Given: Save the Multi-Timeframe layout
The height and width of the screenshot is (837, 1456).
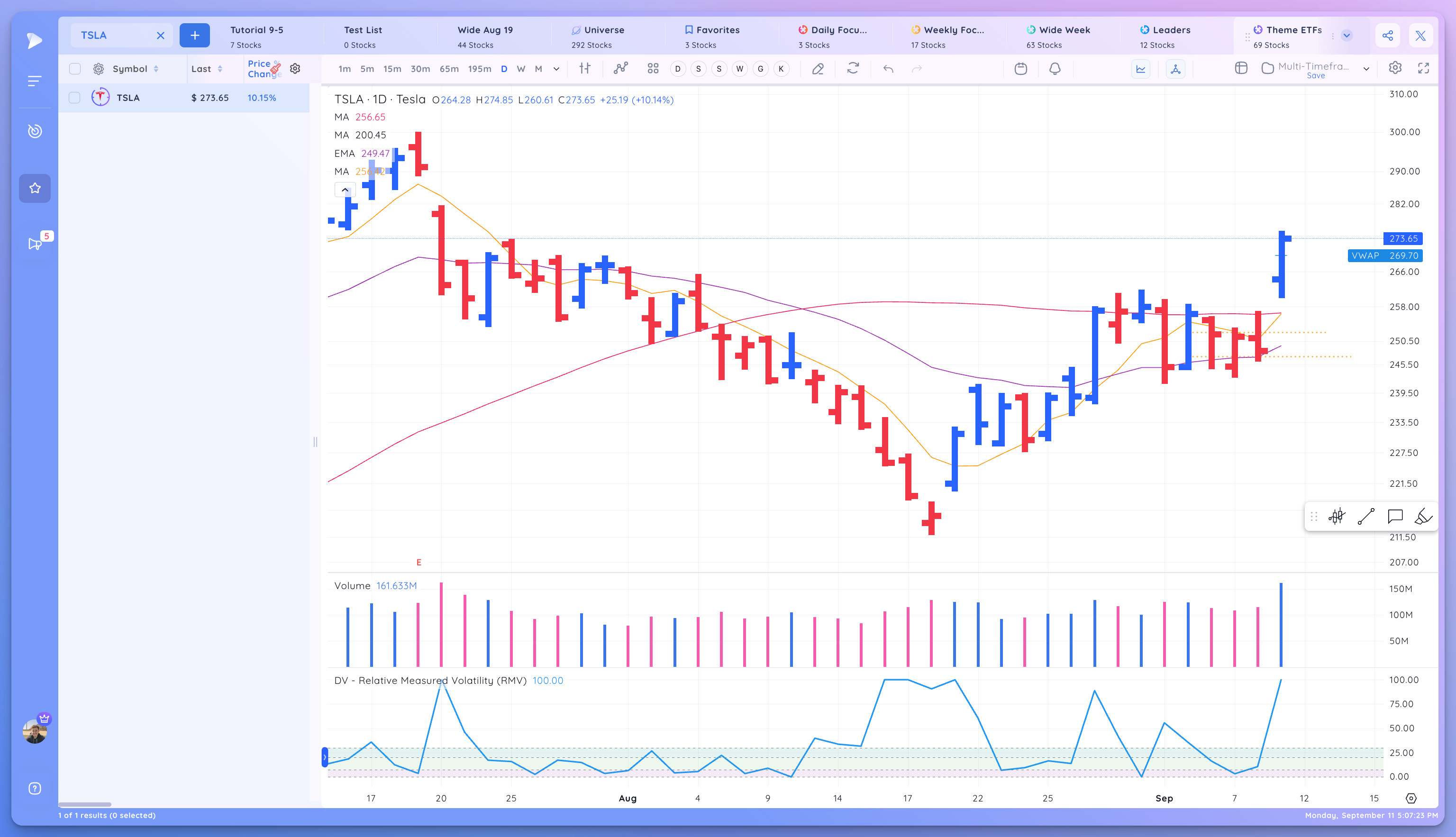Looking at the screenshot, I should coord(1315,76).
